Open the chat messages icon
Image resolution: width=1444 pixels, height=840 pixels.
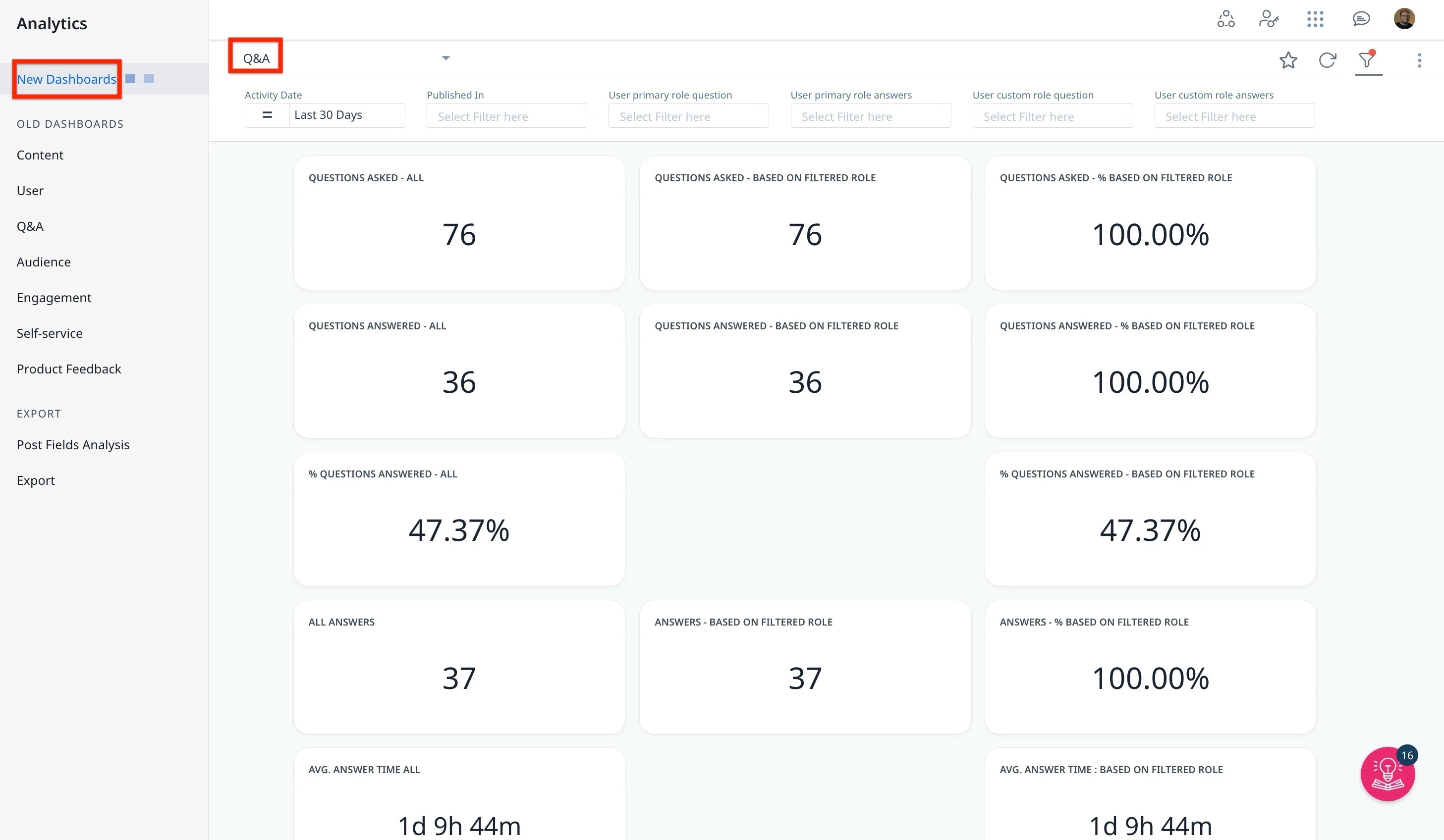[x=1361, y=19]
